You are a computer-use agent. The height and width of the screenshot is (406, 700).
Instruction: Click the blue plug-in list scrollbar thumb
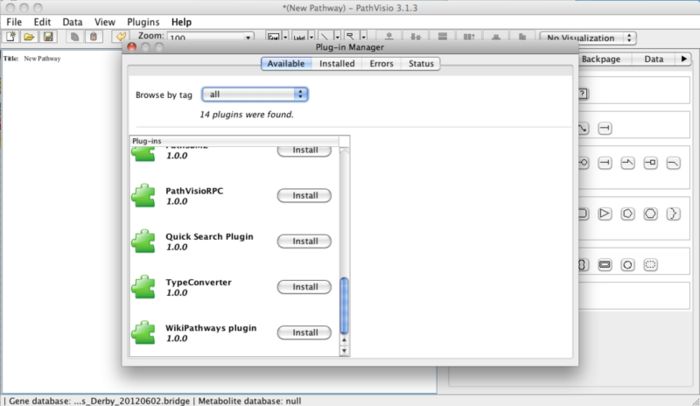[344, 306]
